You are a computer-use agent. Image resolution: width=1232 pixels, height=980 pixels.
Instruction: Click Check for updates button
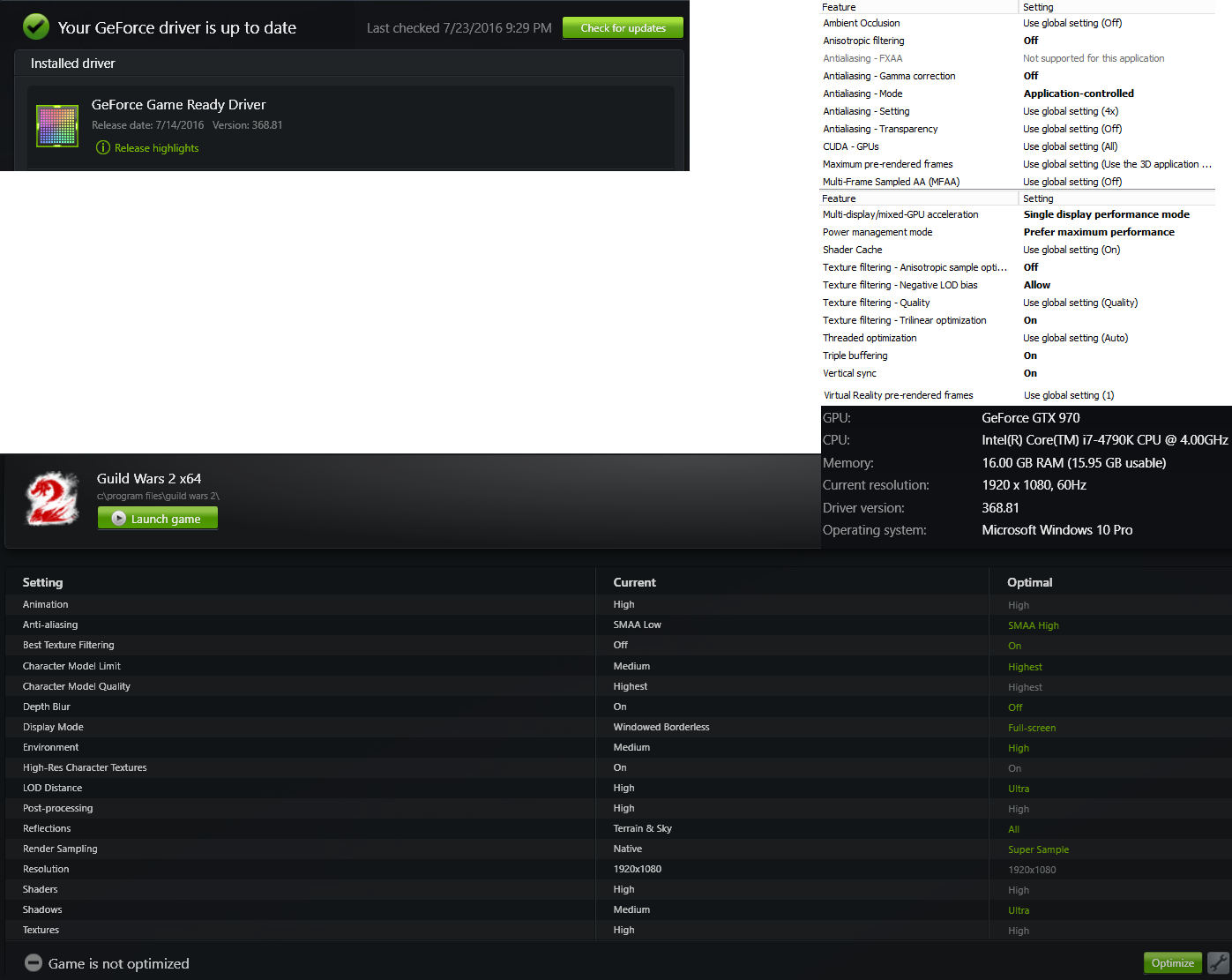(x=623, y=28)
